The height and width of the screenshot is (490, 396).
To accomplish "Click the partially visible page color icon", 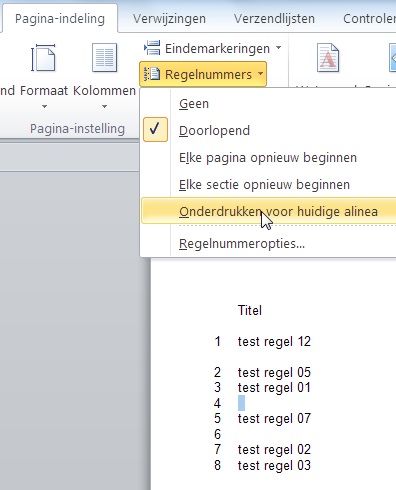I will click(x=392, y=58).
